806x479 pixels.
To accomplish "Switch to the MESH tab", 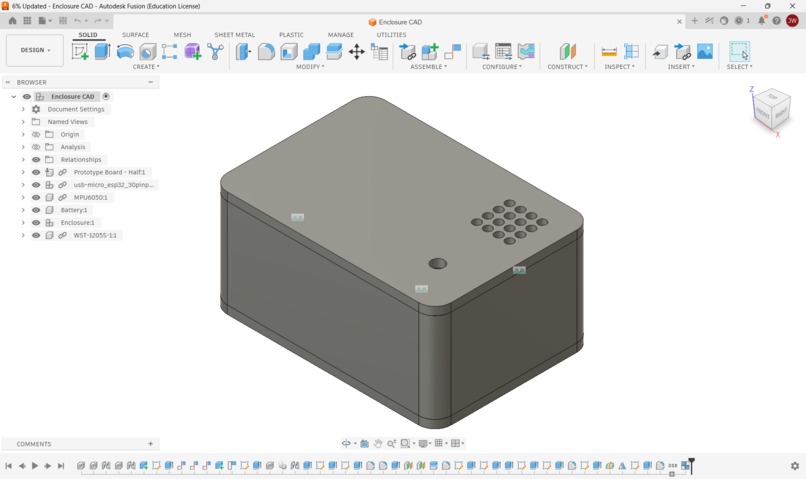I will pyautogui.click(x=182, y=35).
